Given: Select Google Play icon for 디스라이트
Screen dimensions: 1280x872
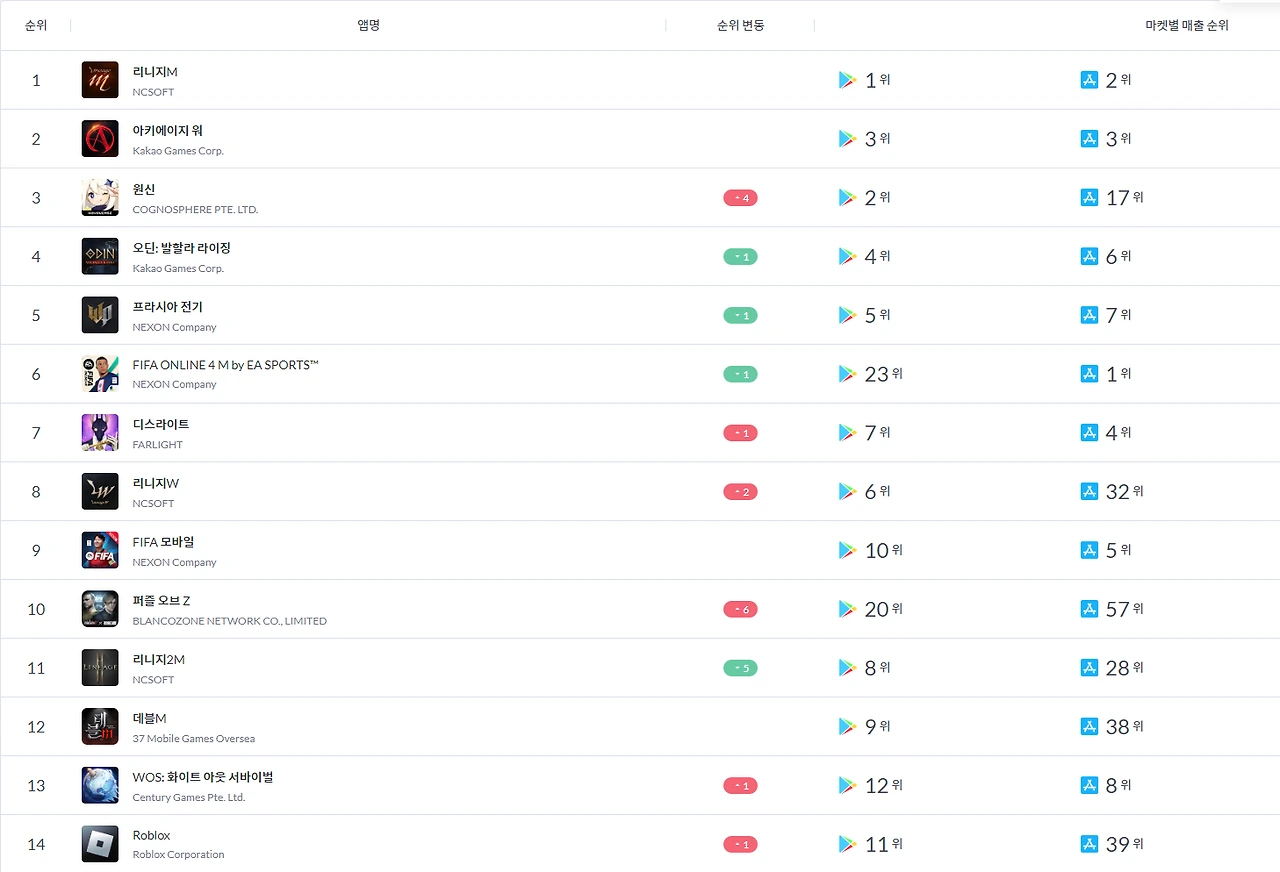Looking at the screenshot, I should [x=848, y=433].
